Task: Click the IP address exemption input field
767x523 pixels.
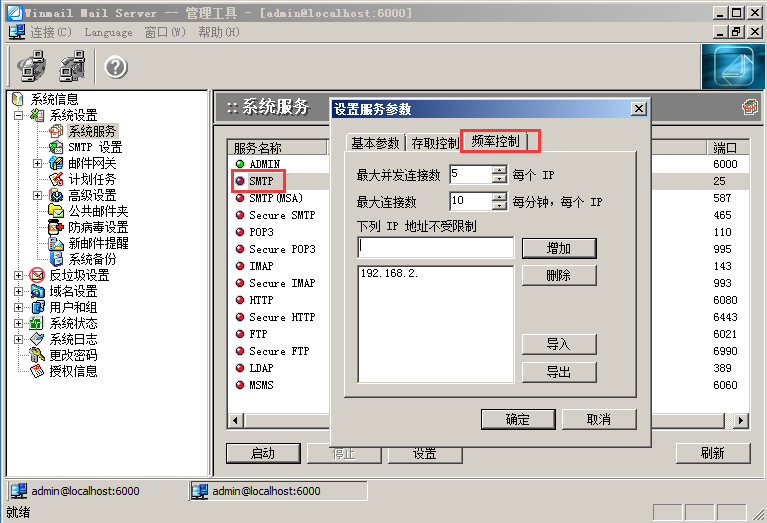Action: click(x=436, y=248)
